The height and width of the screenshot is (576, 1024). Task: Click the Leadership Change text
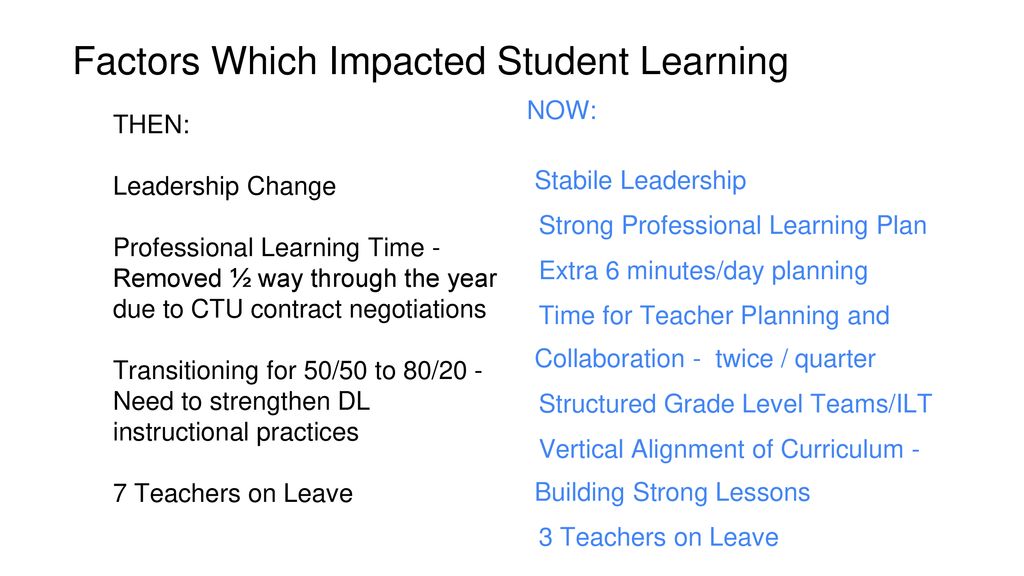tap(224, 186)
